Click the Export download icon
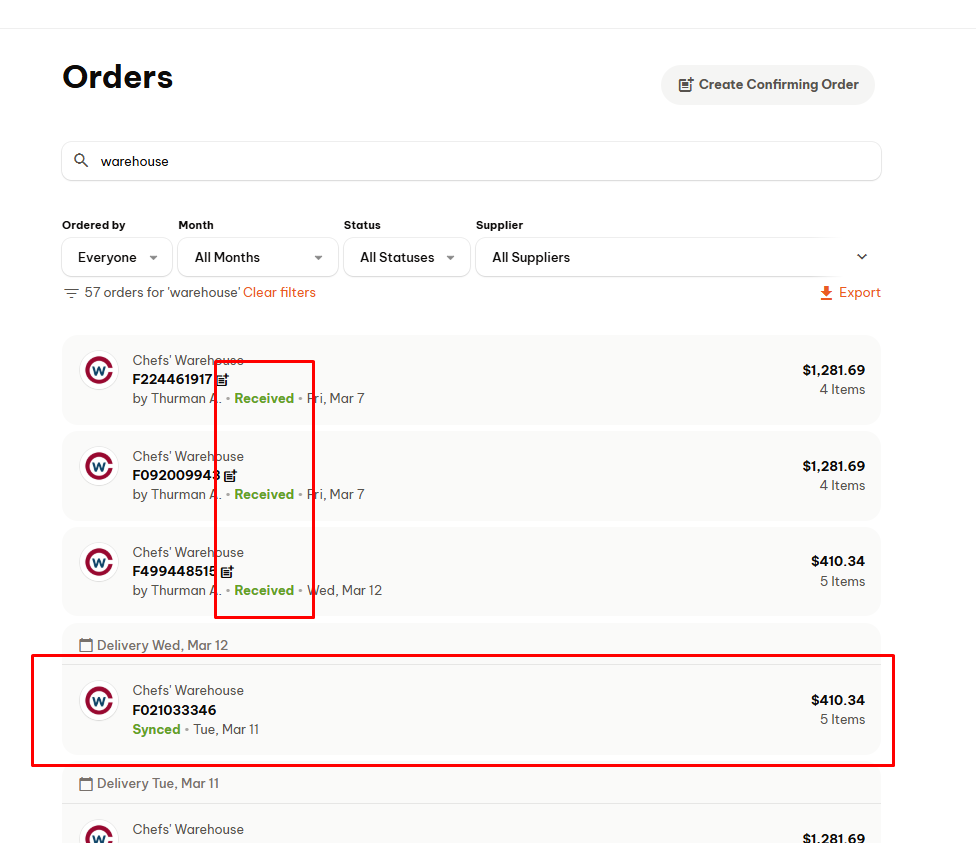 [826, 293]
